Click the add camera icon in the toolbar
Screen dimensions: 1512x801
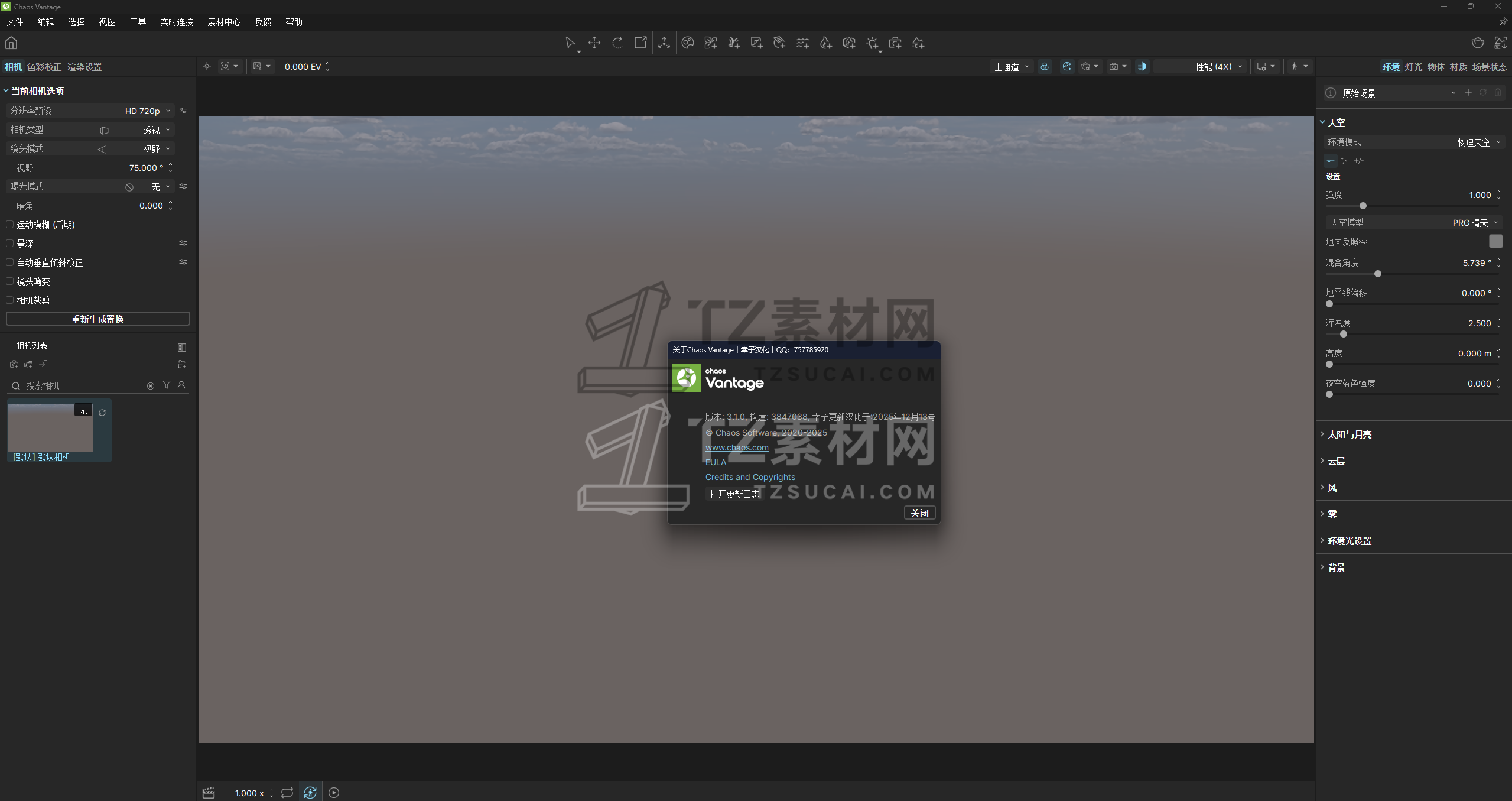click(895, 43)
